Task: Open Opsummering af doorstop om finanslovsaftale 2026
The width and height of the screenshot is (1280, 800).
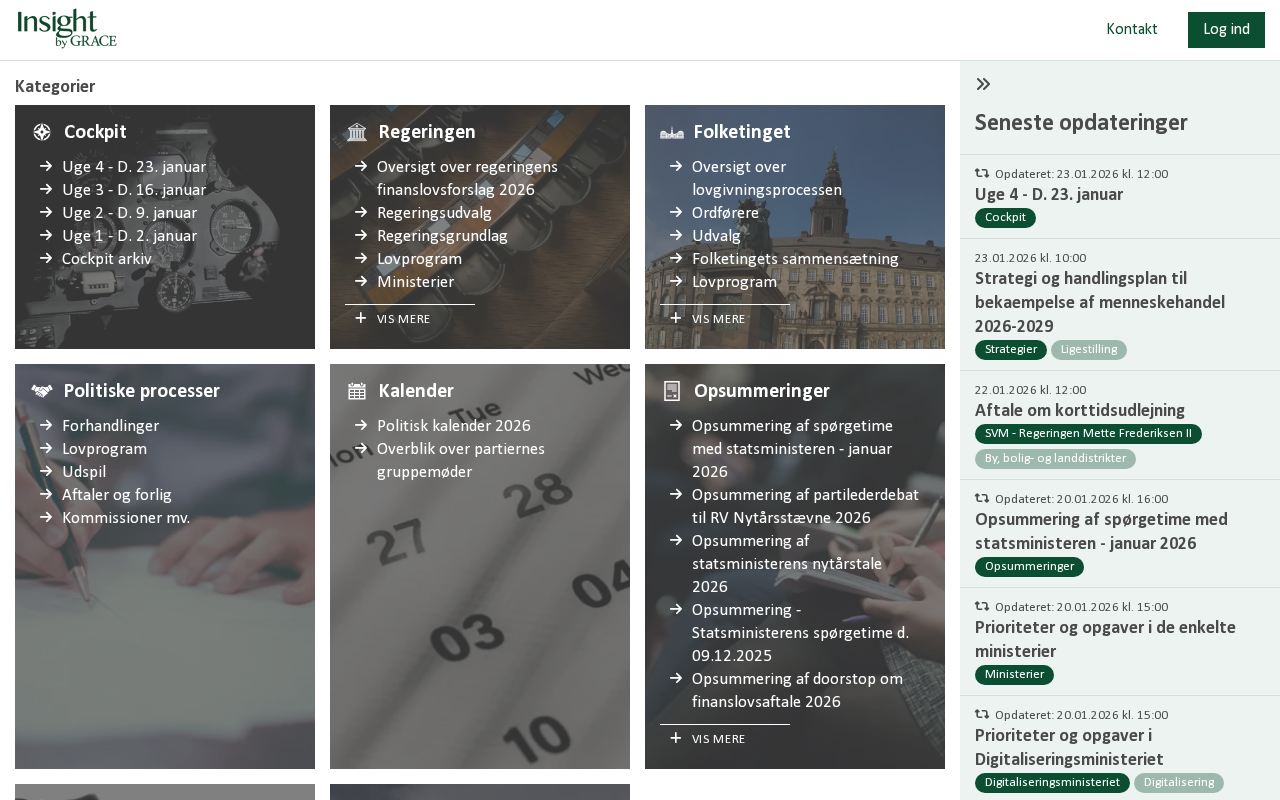Action: (x=797, y=690)
